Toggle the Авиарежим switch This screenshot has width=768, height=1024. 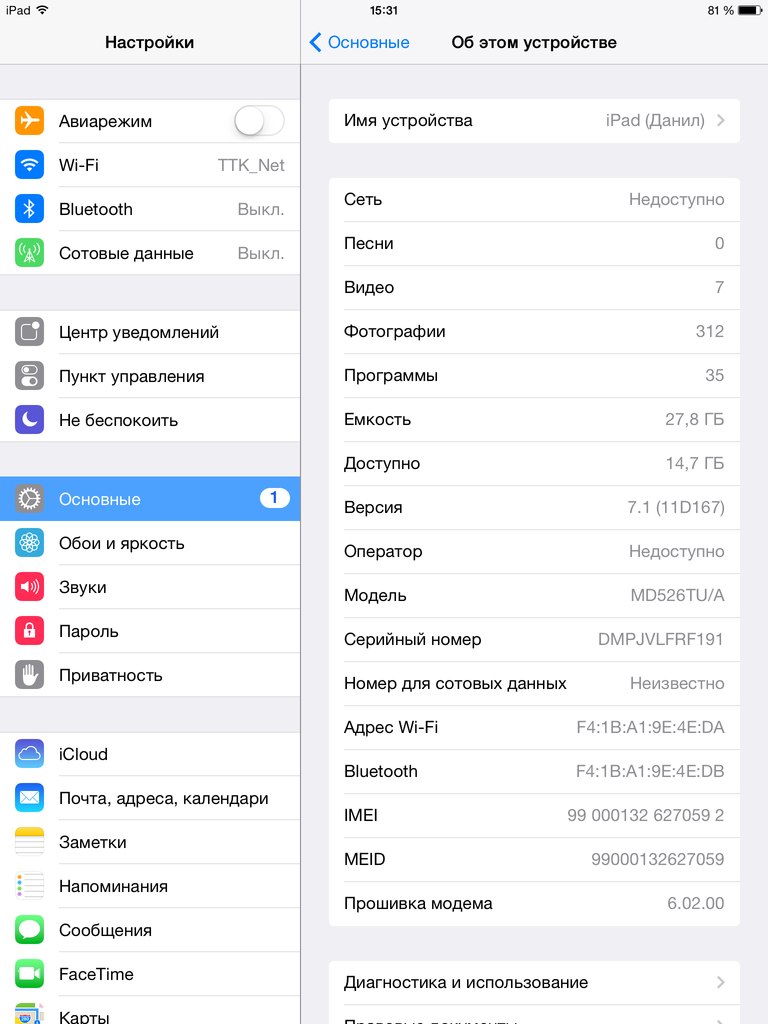click(x=259, y=121)
